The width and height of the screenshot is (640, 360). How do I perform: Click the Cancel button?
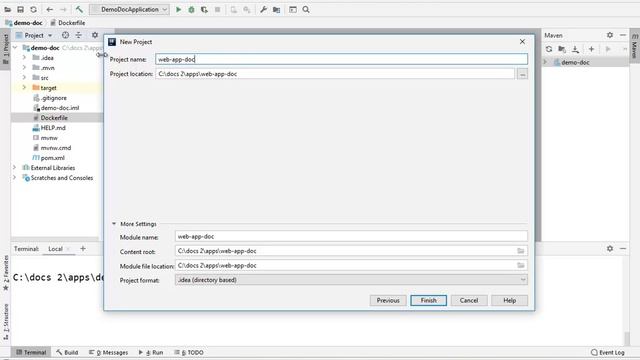point(469,300)
